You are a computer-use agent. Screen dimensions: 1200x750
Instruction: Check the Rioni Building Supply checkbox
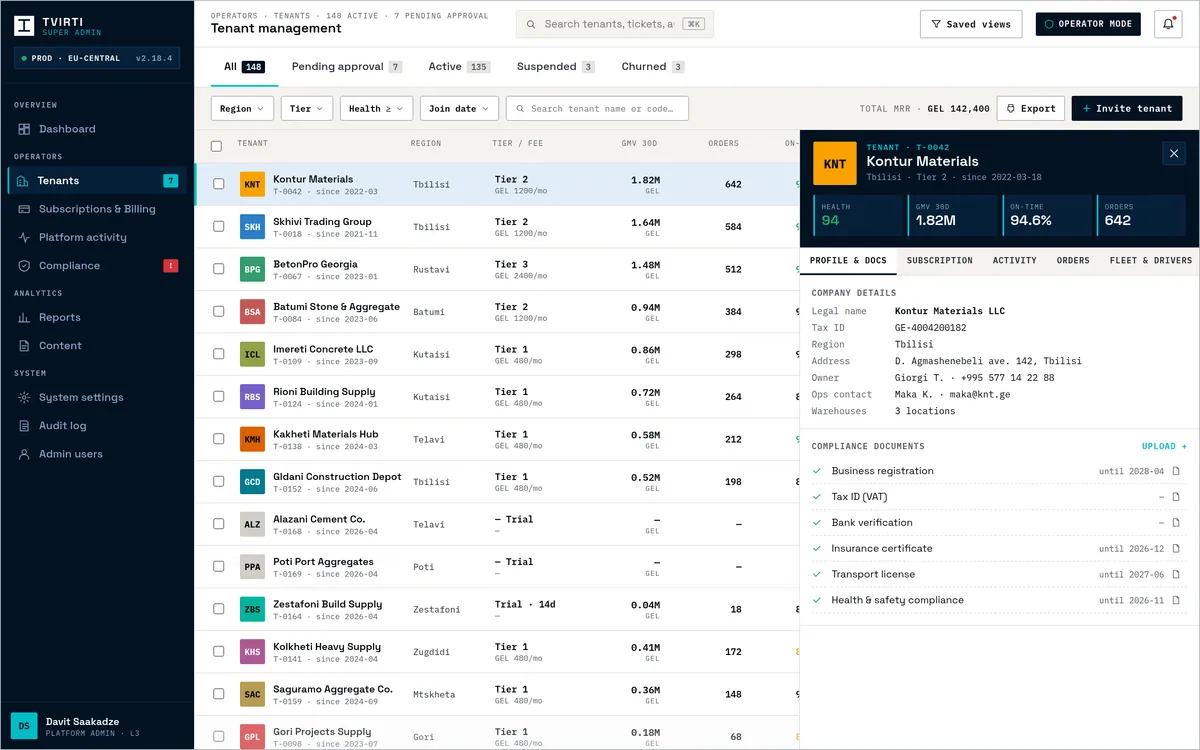coord(218,397)
